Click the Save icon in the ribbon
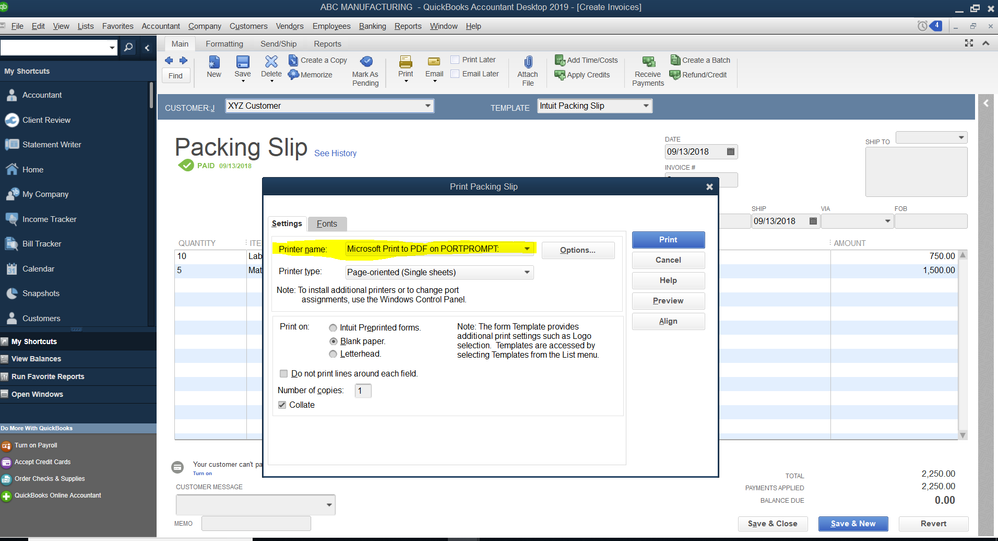Viewport: 998px width, 541px height. coord(242,62)
